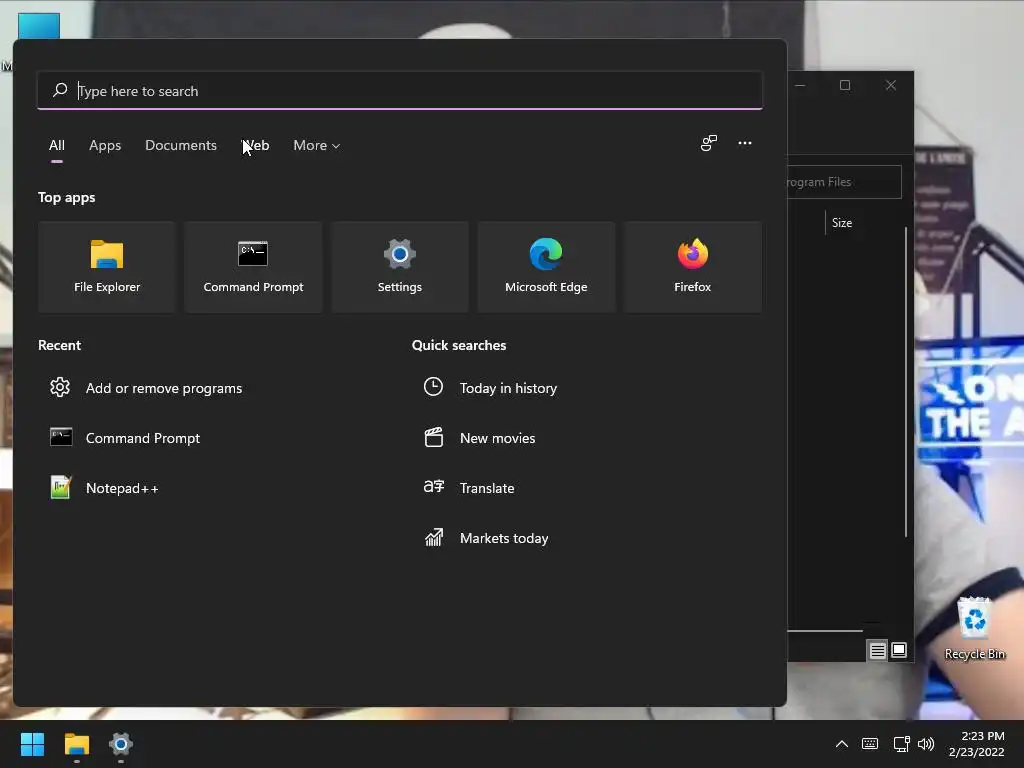Open Settings tile in Top apps
Viewport: 1024px width, 768px height.
[400, 266]
